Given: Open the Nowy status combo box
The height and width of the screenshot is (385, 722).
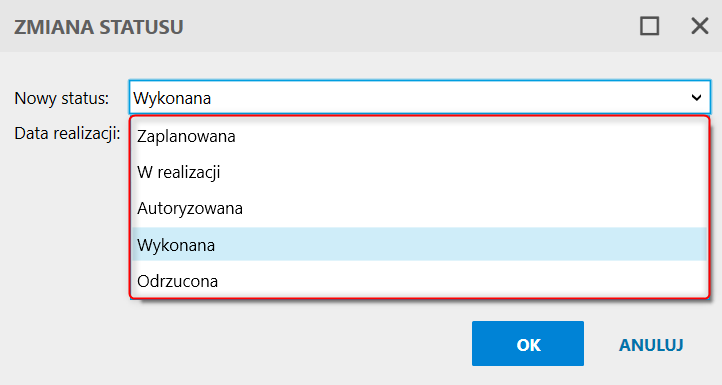Looking at the screenshot, I should pos(419,98).
